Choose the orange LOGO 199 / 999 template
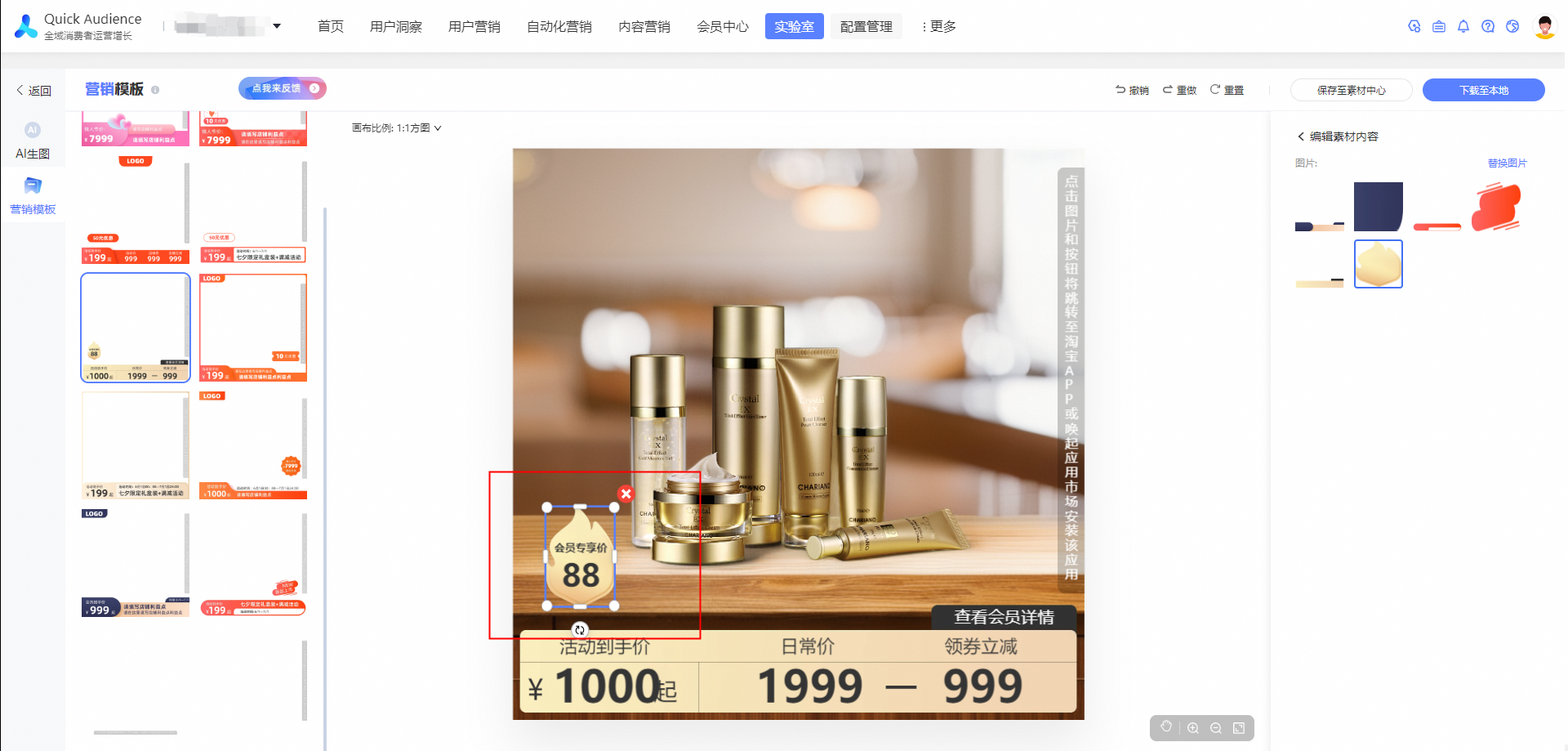 136,210
